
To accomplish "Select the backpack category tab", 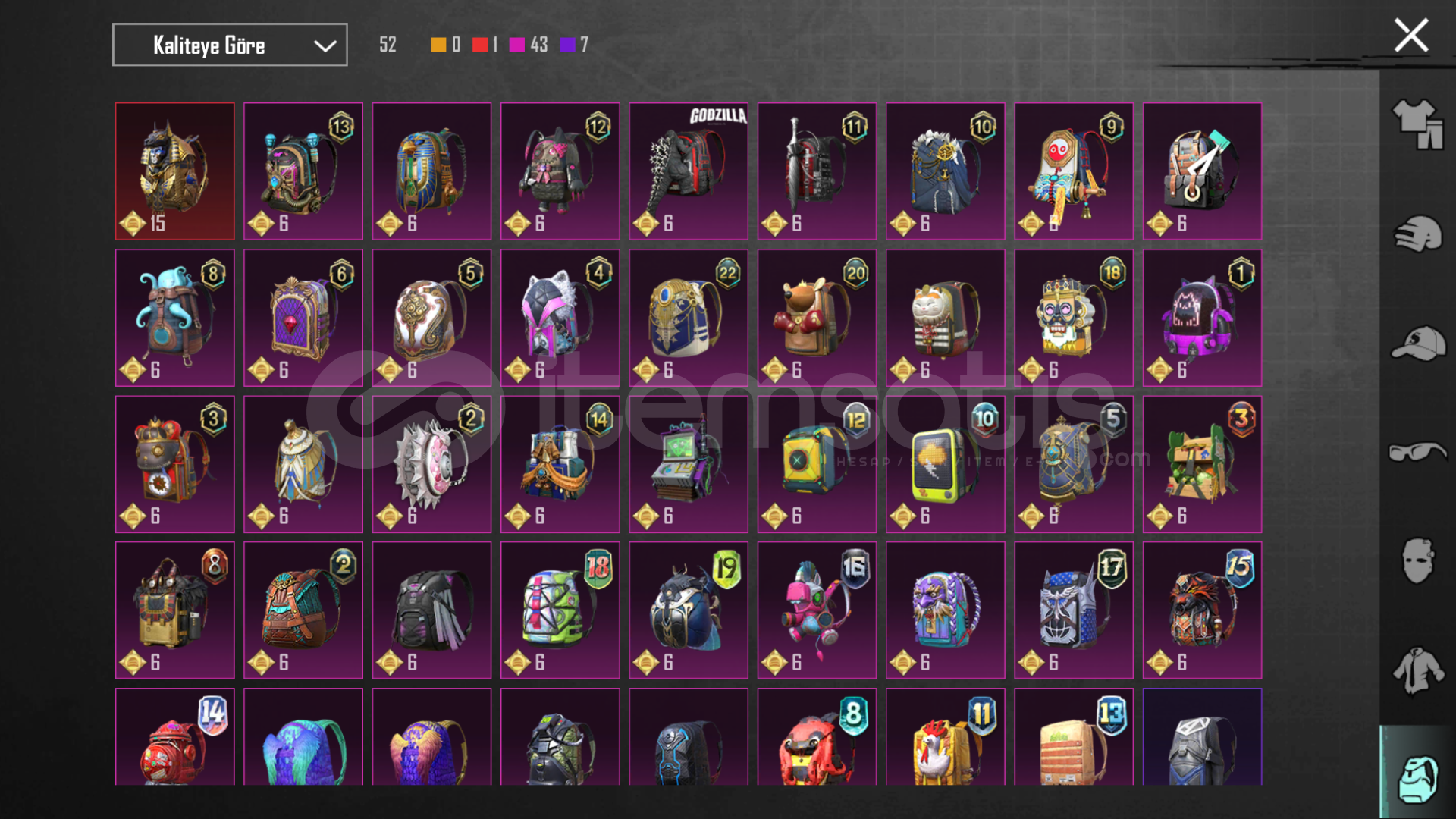I will (x=1417, y=778).
